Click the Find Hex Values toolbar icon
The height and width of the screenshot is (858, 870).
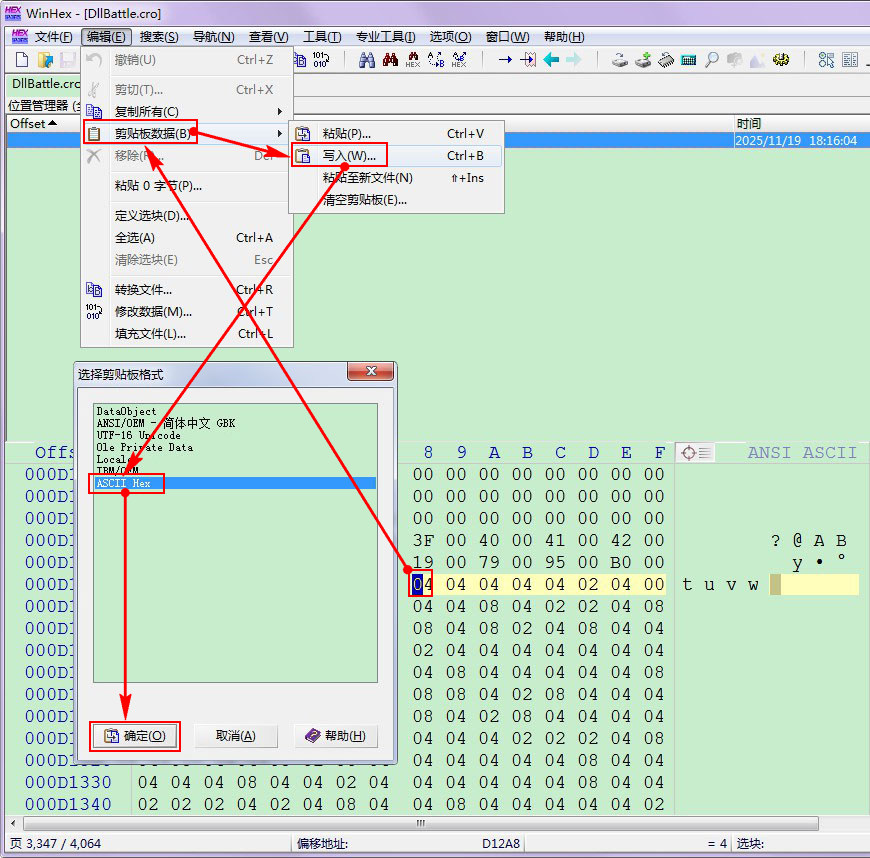pyautogui.click(x=413, y=60)
